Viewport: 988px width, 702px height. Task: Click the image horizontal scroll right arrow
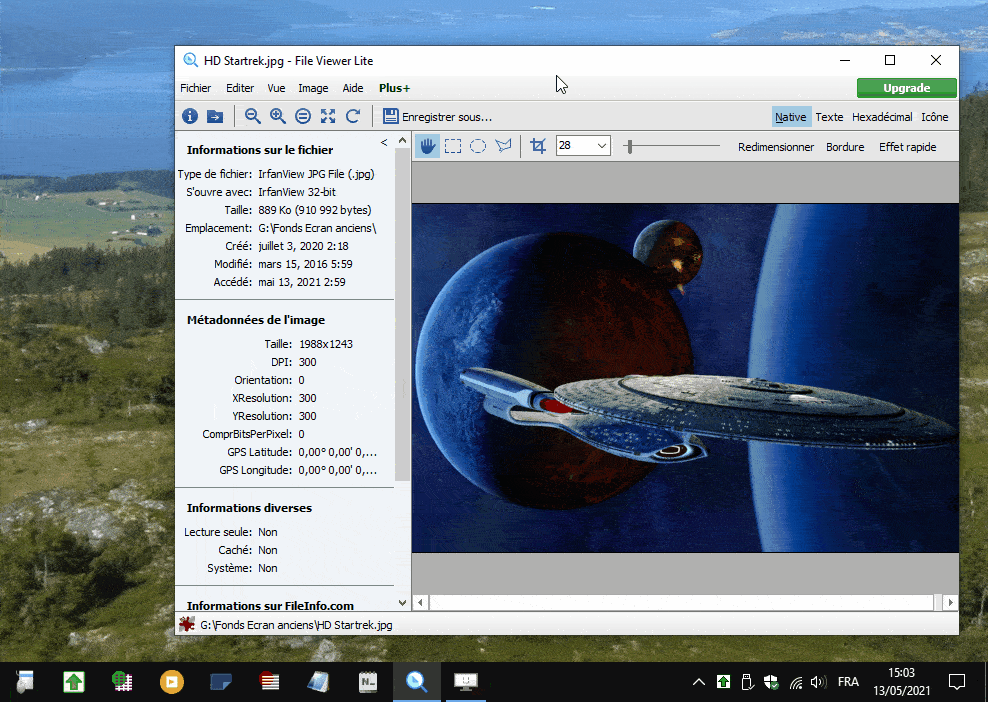950,602
